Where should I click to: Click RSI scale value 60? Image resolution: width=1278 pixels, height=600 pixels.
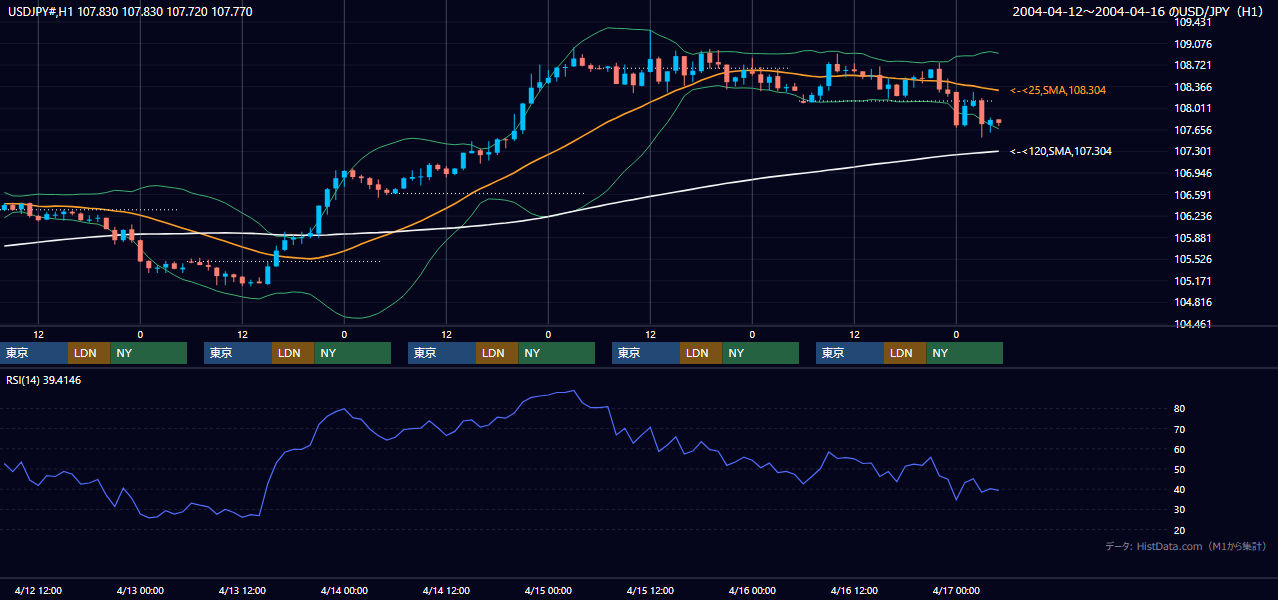click(x=1180, y=449)
